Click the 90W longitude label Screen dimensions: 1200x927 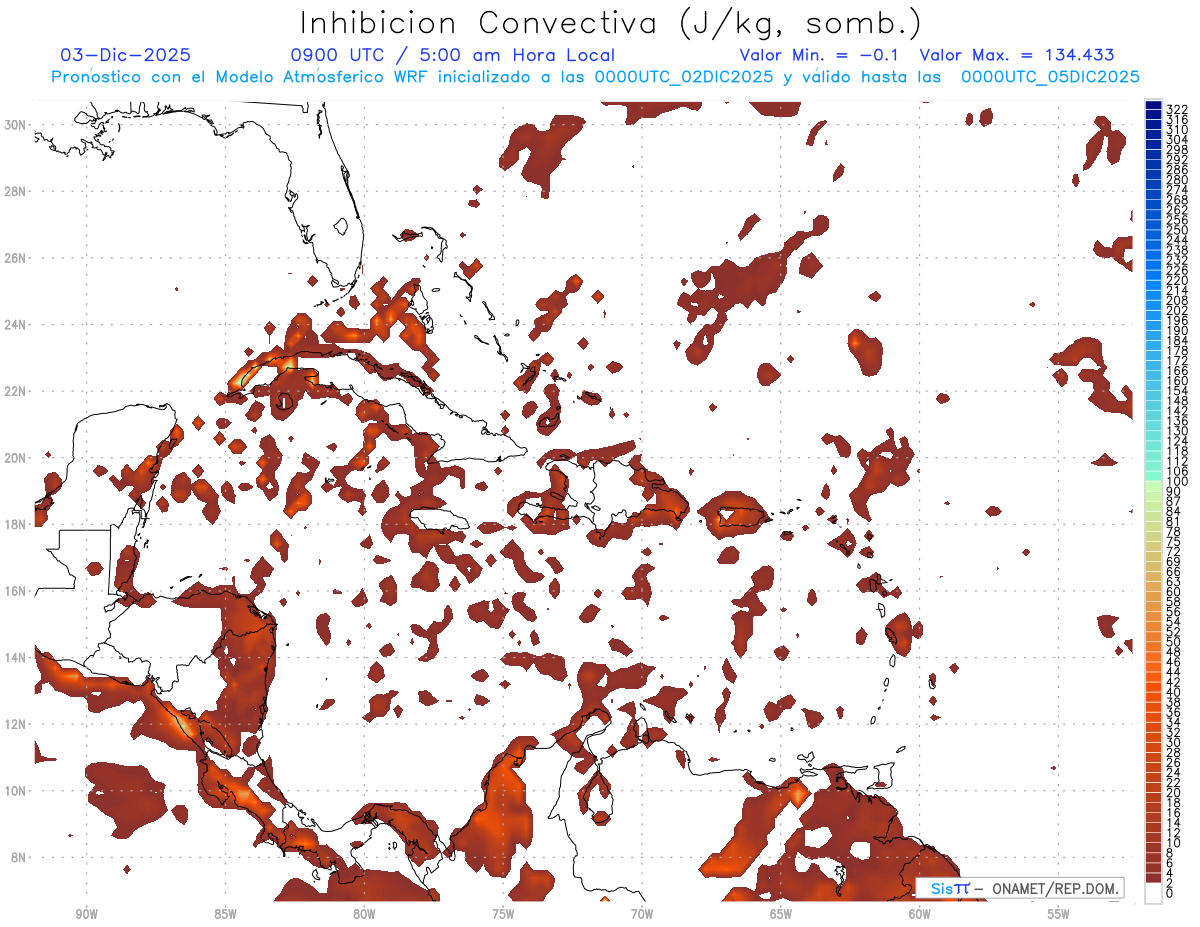pos(86,914)
